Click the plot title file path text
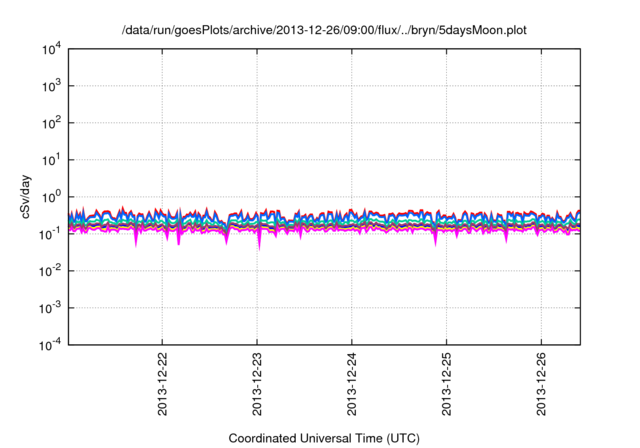 (324, 30)
